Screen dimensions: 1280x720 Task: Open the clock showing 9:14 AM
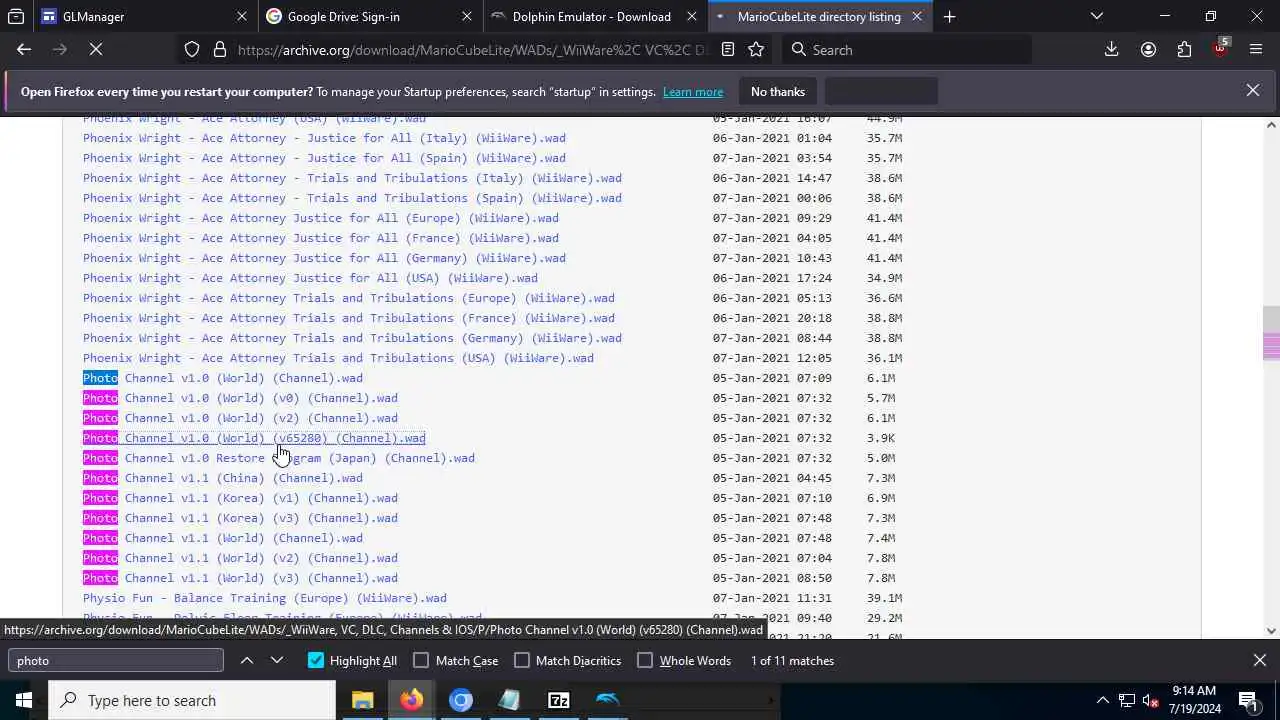coord(1193,700)
